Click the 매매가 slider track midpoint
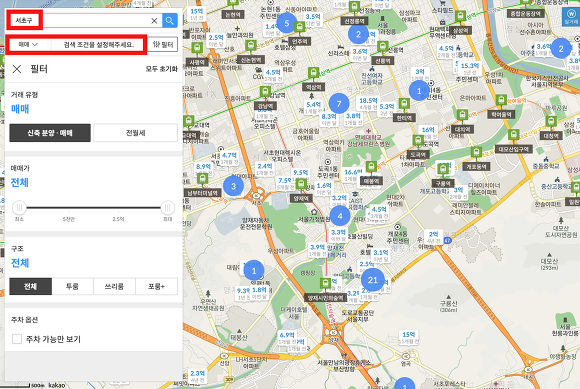This screenshot has width=580, height=389. click(x=94, y=207)
